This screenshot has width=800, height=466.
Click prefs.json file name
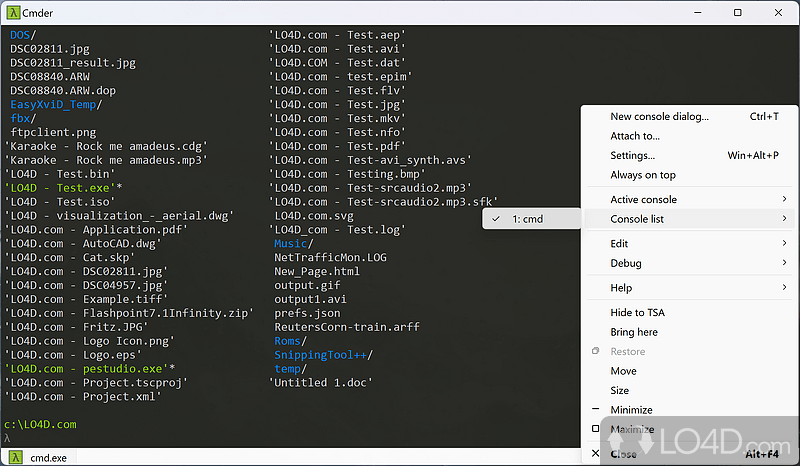coord(307,313)
